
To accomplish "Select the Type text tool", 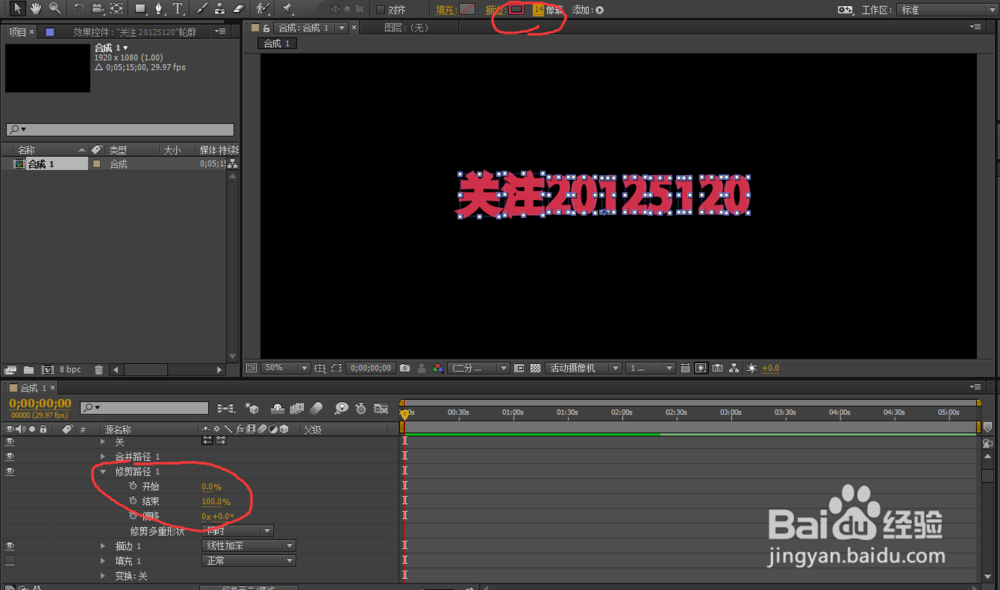I will point(178,9).
